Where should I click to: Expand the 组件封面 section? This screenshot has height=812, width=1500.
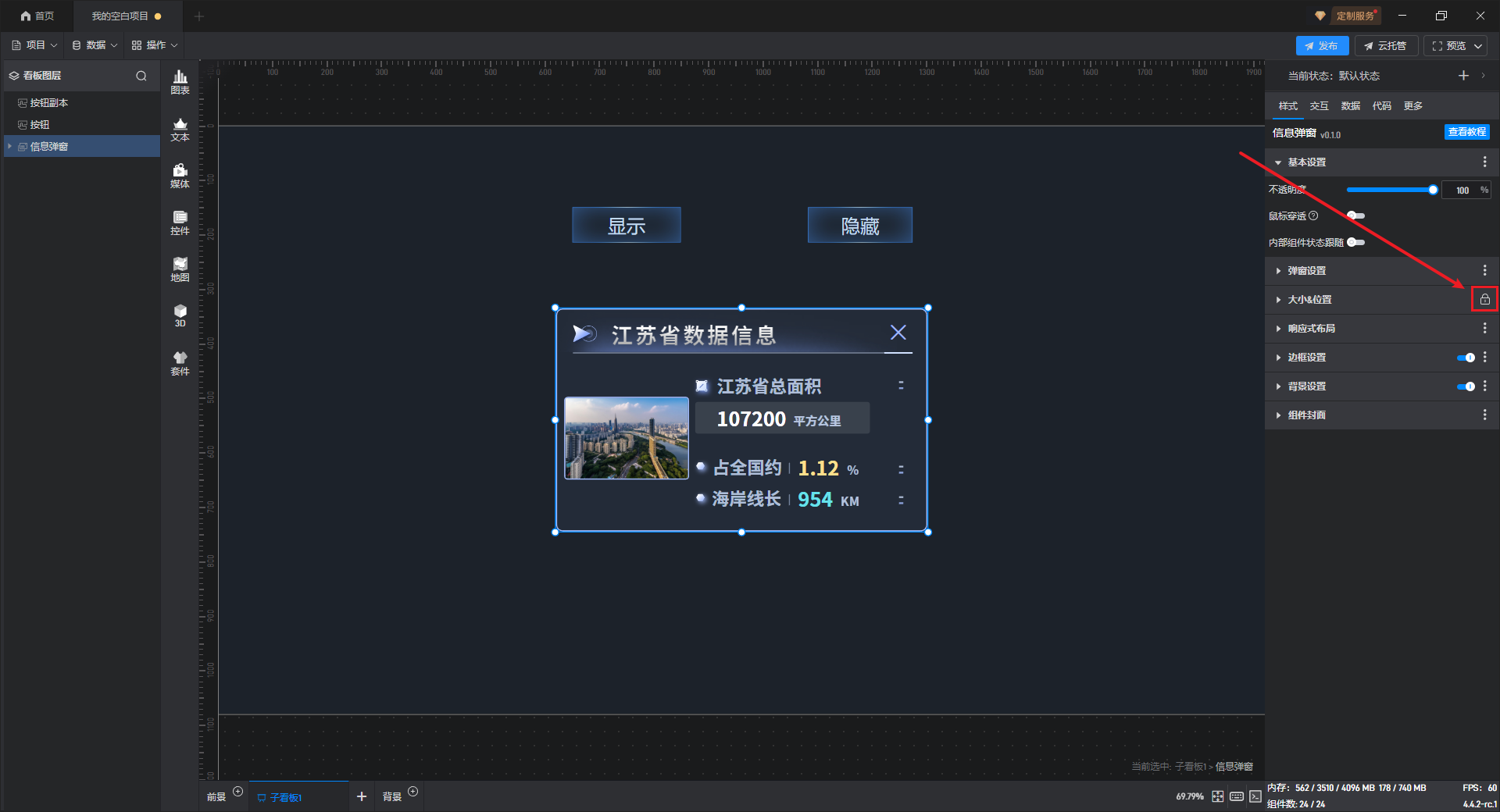click(1278, 415)
